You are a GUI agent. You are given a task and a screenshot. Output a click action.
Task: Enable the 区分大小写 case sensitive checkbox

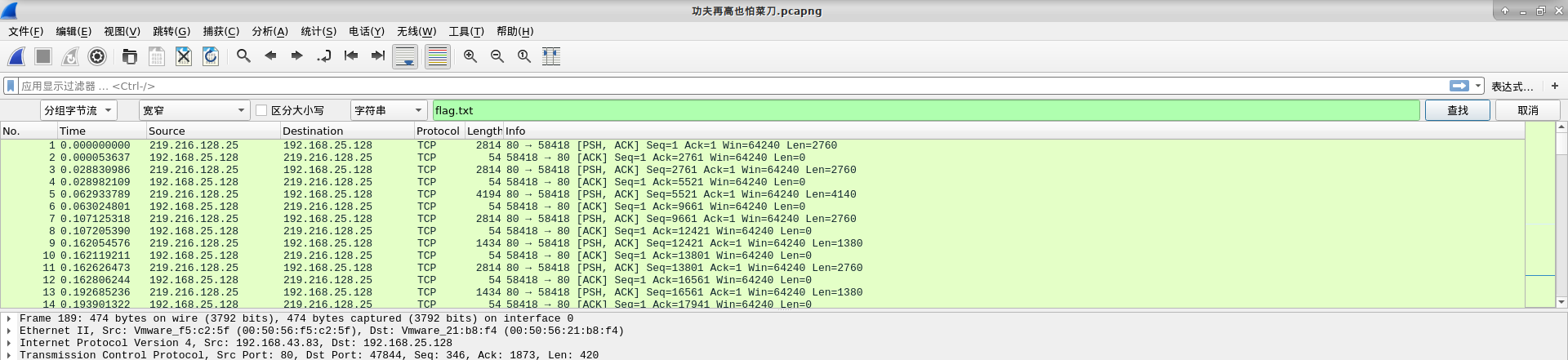click(261, 110)
